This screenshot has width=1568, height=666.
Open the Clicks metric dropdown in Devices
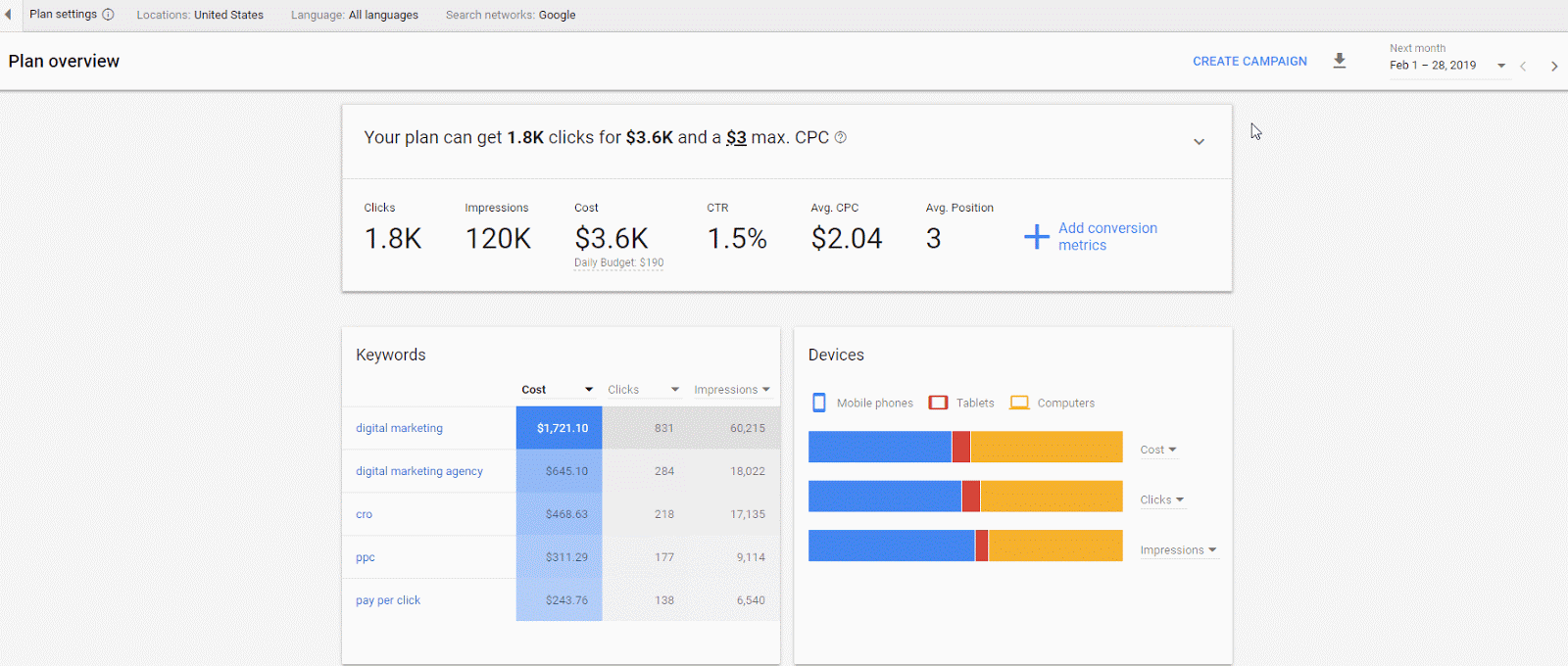pos(1162,499)
